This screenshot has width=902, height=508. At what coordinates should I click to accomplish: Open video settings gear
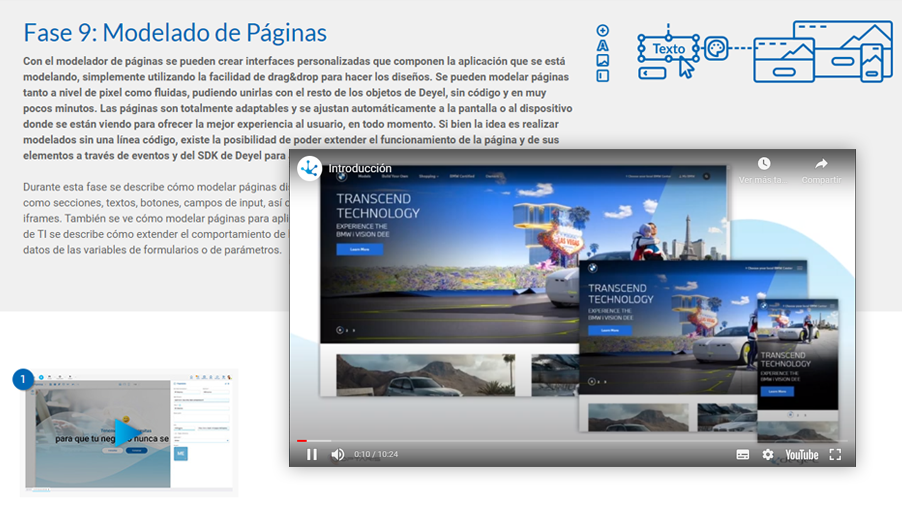point(768,454)
